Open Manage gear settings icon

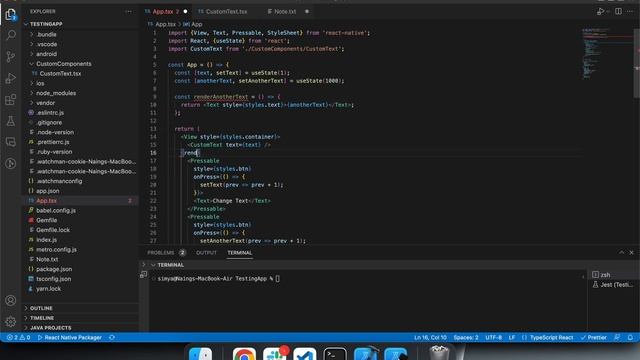(11, 322)
